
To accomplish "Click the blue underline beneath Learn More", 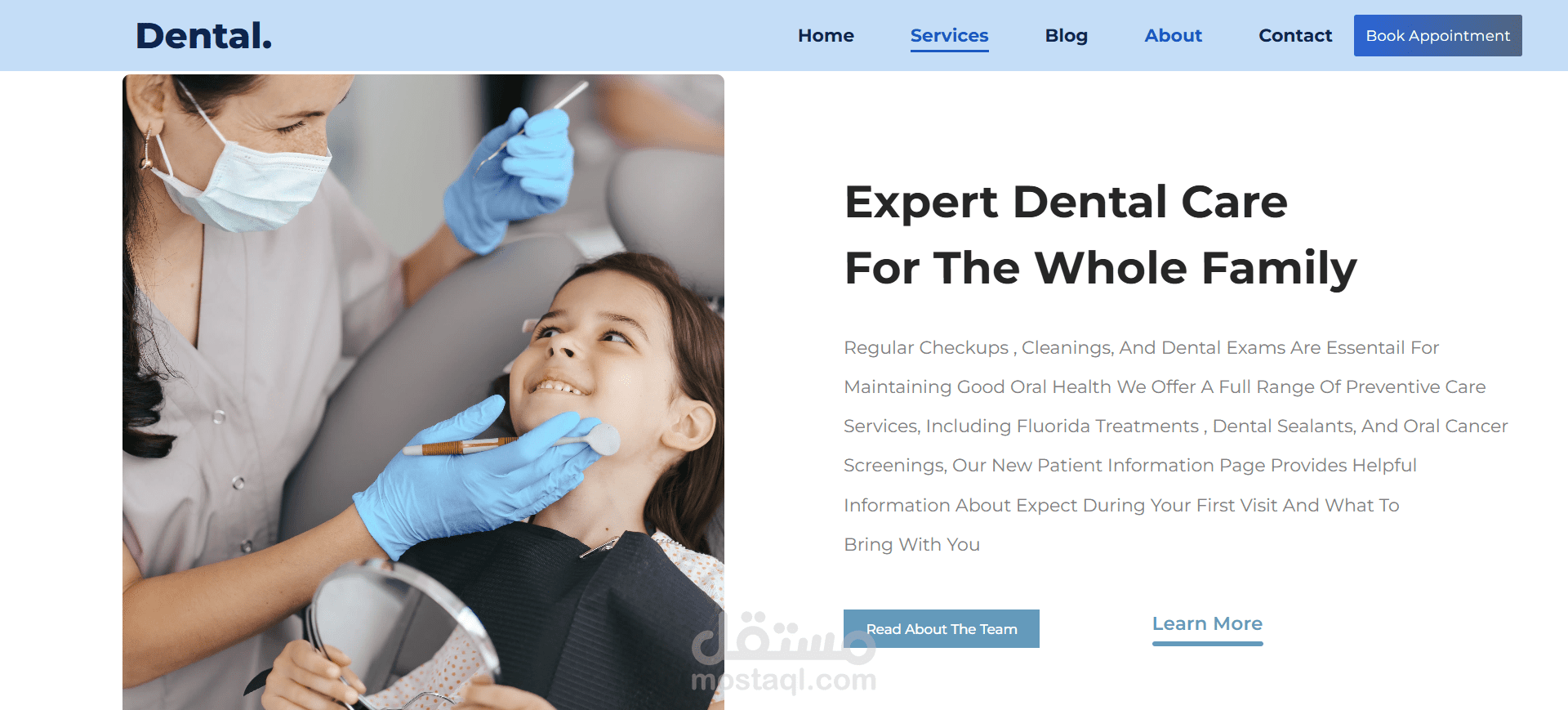I will (1207, 644).
